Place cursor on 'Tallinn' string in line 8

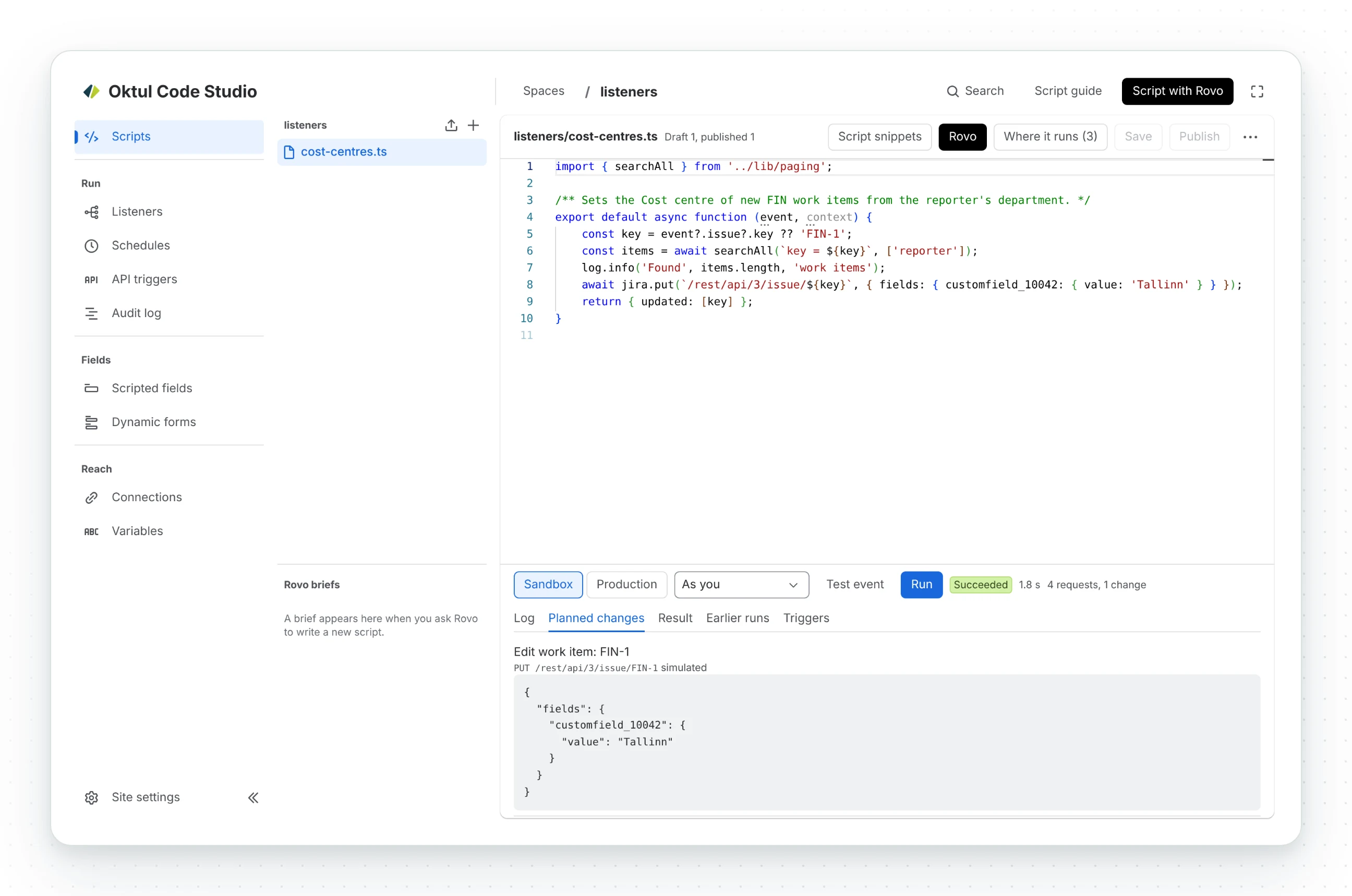1160,285
